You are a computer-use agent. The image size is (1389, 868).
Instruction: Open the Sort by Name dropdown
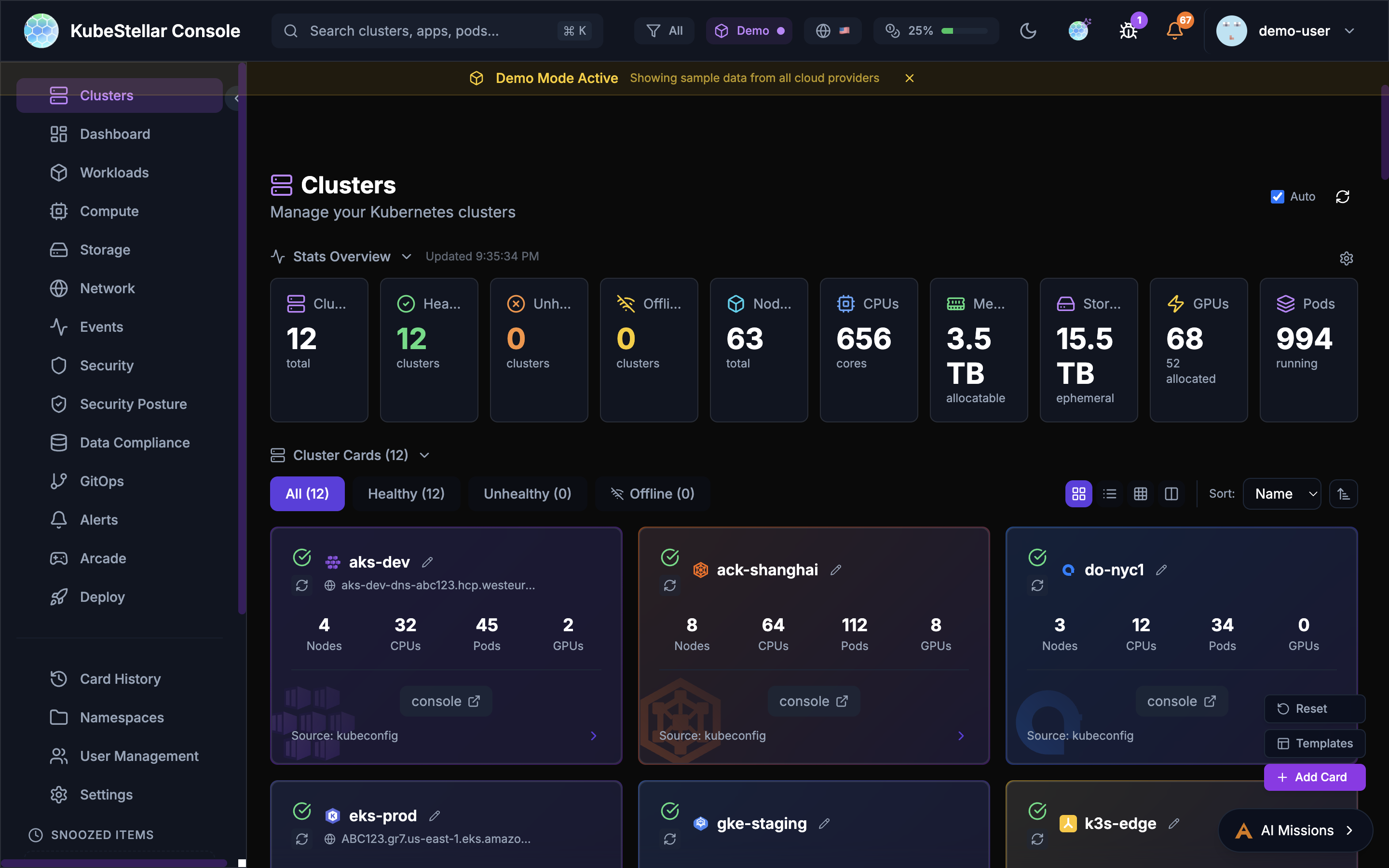(x=1281, y=493)
